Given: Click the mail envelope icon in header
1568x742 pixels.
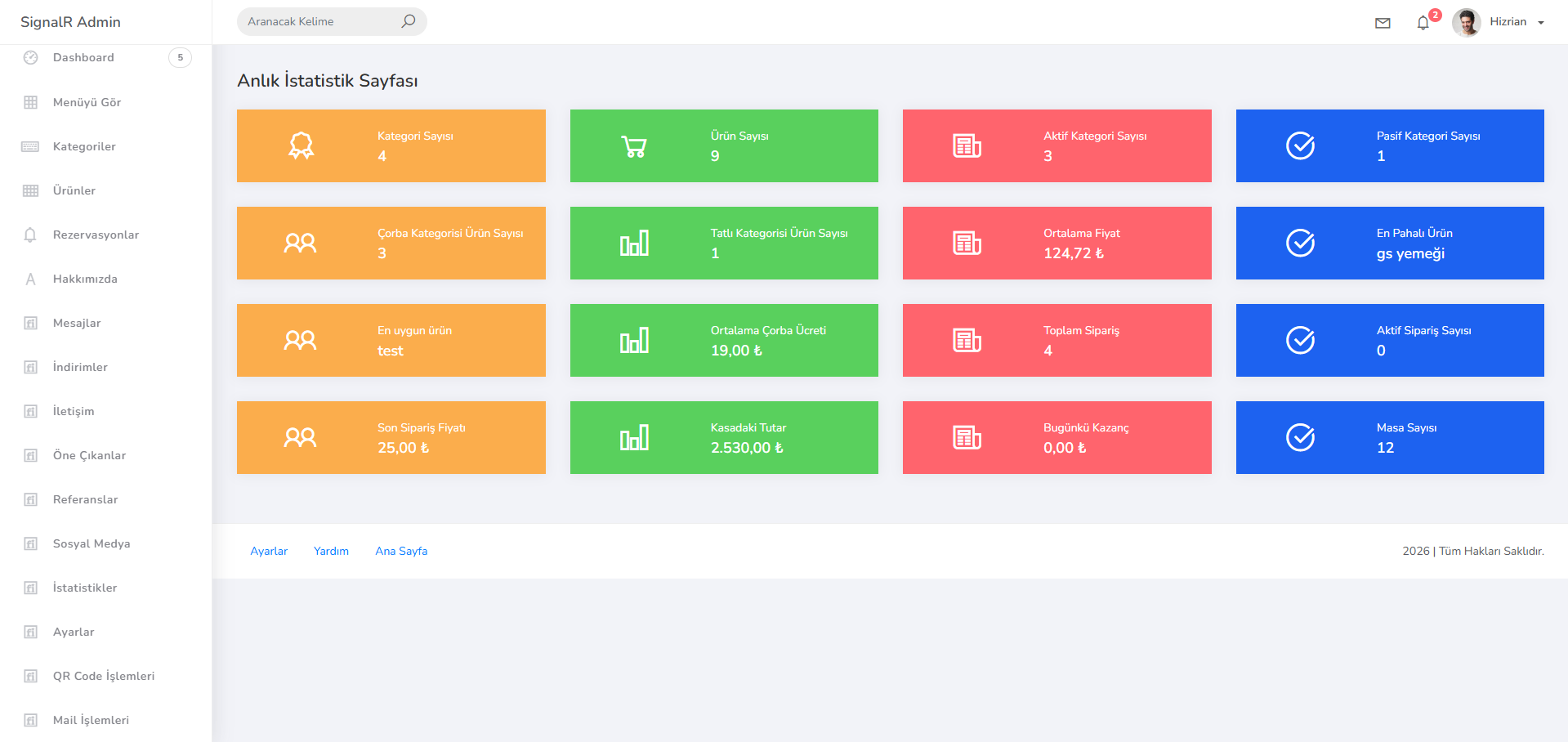Looking at the screenshot, I should (1383, 23).
